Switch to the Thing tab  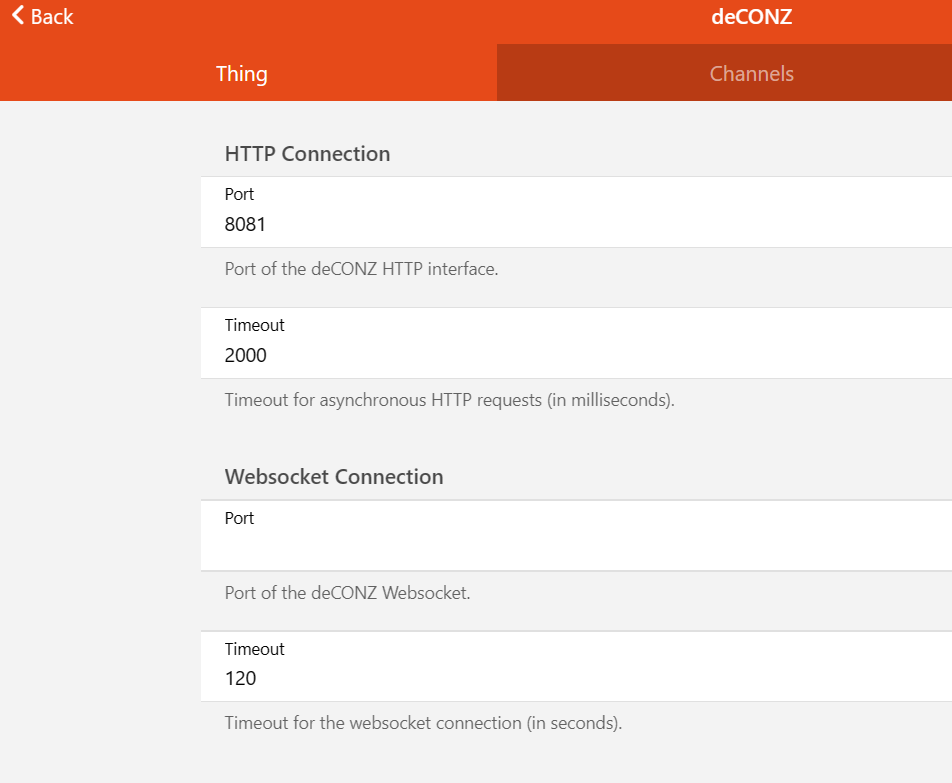click(x=242, y=74)
